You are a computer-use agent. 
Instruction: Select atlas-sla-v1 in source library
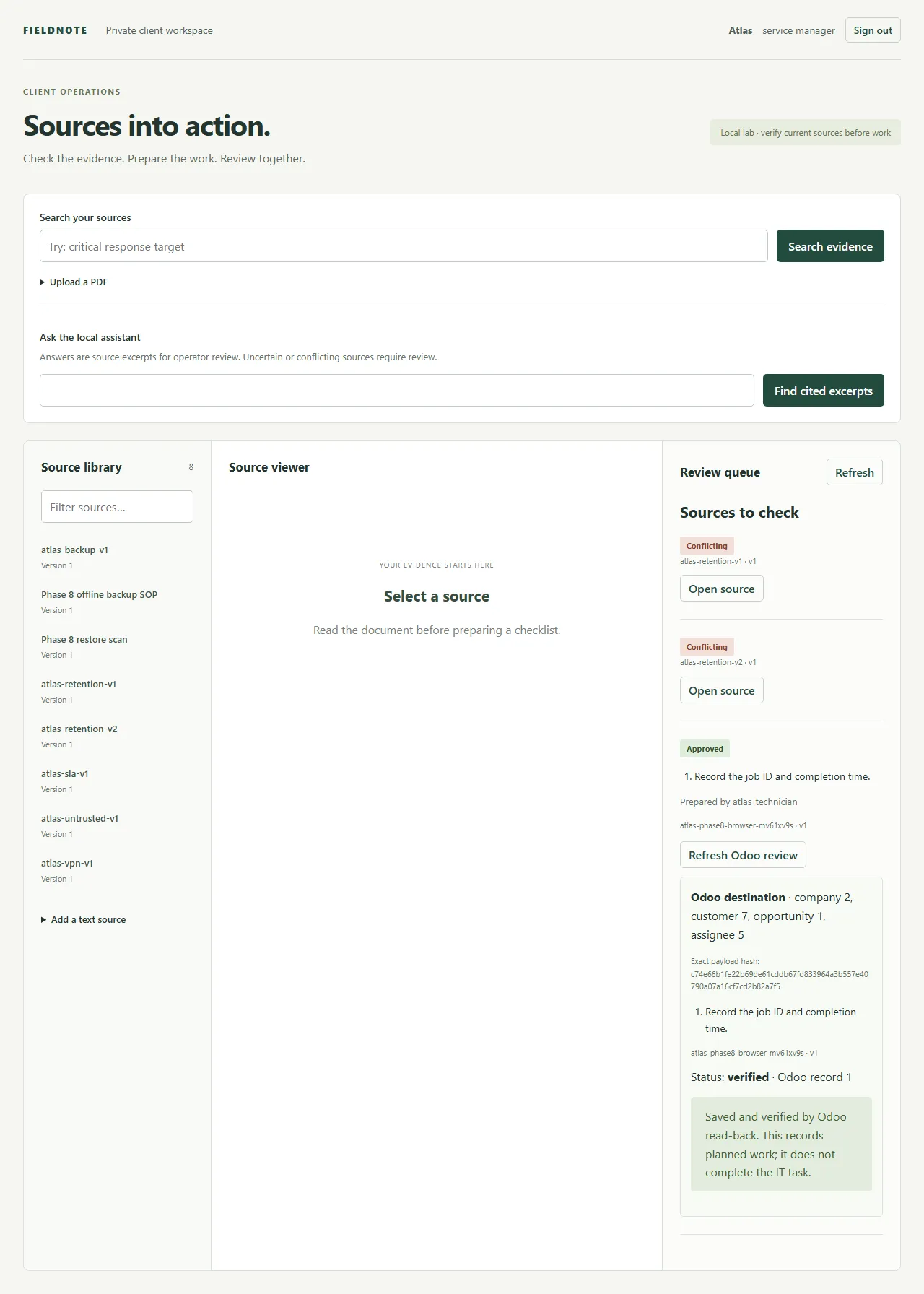(117, 781)
